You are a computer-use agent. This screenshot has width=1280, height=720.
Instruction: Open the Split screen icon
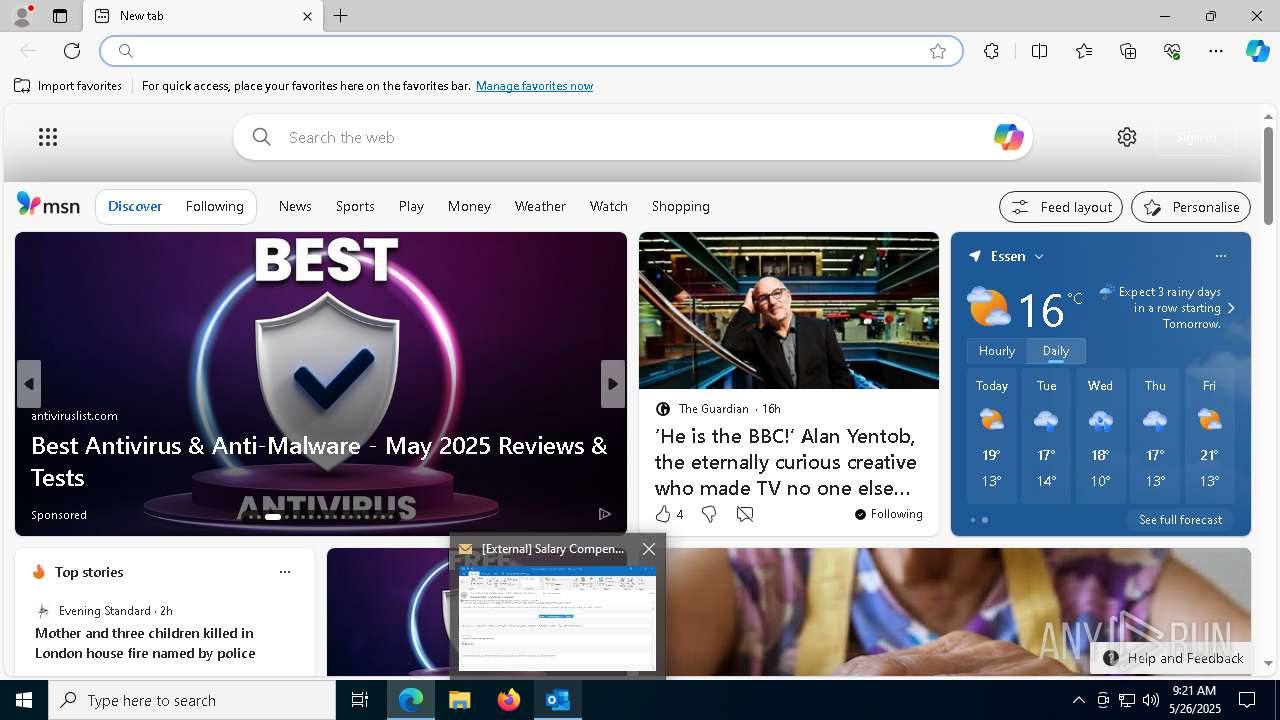1039,51
